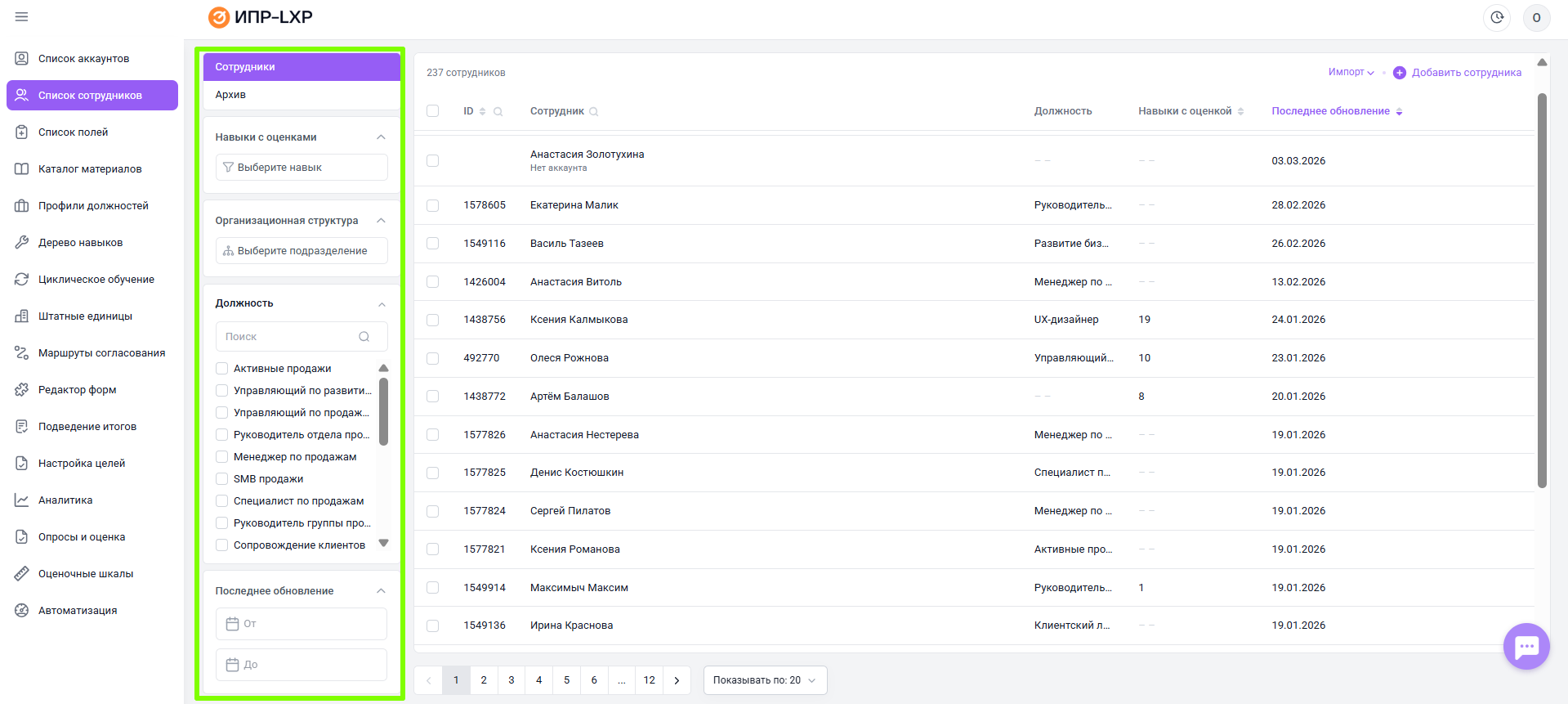Sort by Последнее обновление arrows
1568x704 pixels.
(x=1399, y=111)
